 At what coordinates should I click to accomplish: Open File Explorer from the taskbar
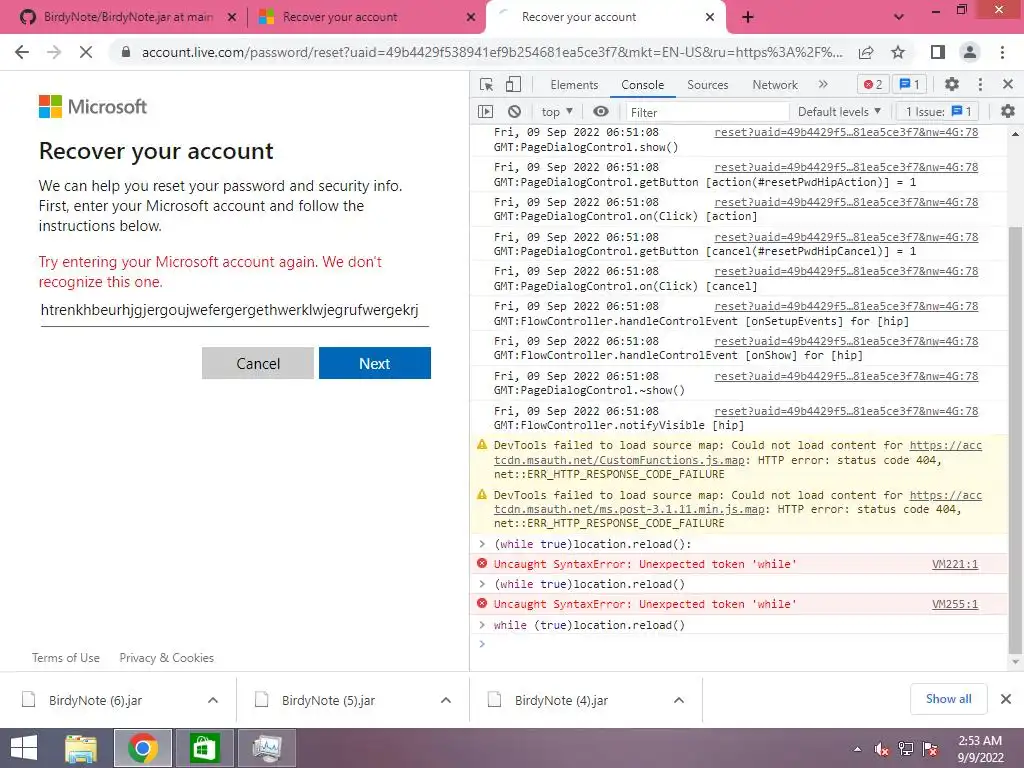[81, 748]
